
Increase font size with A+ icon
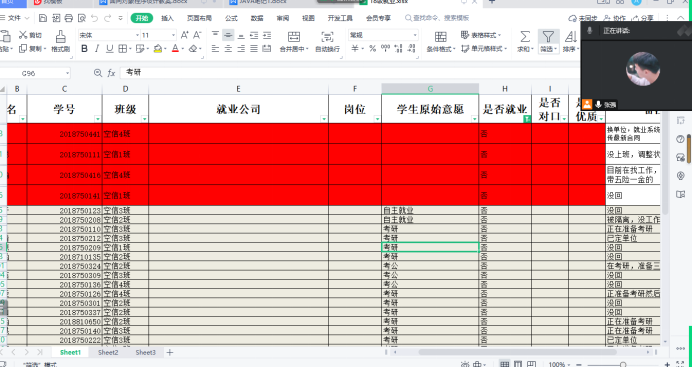184,35
